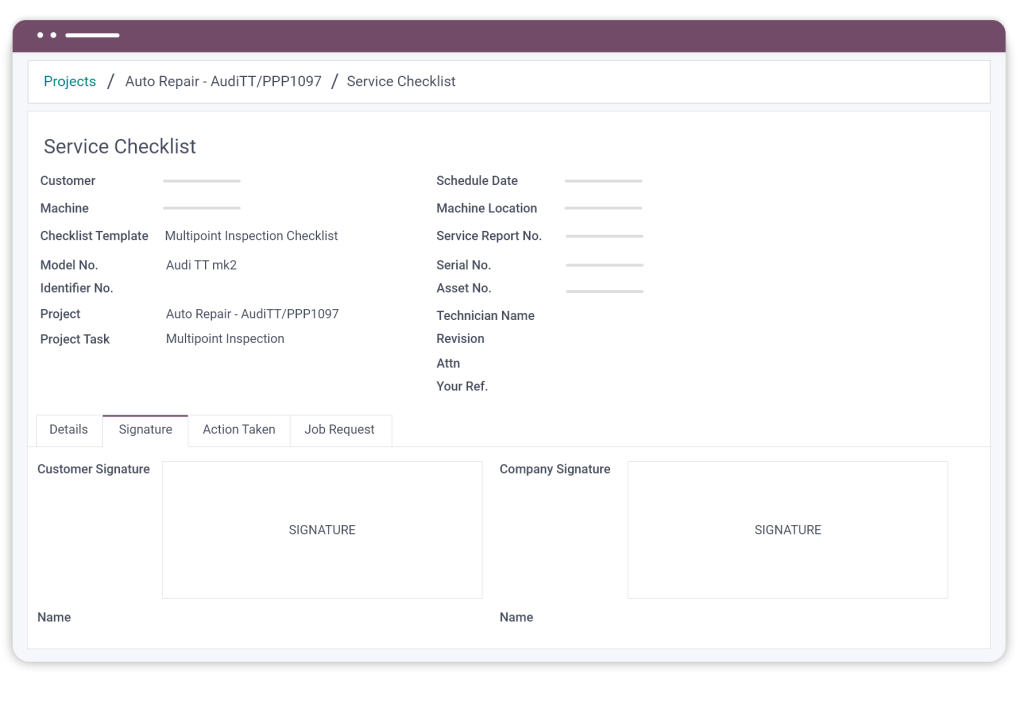Click the Asset No. field value

604,291
